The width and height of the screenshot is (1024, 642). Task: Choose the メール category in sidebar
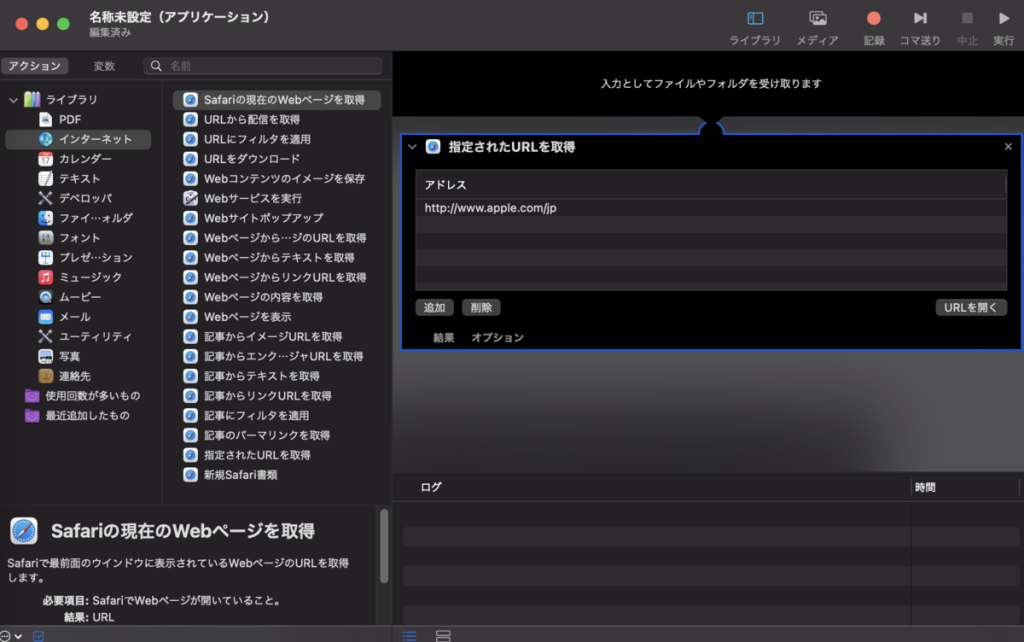[74, 317]
